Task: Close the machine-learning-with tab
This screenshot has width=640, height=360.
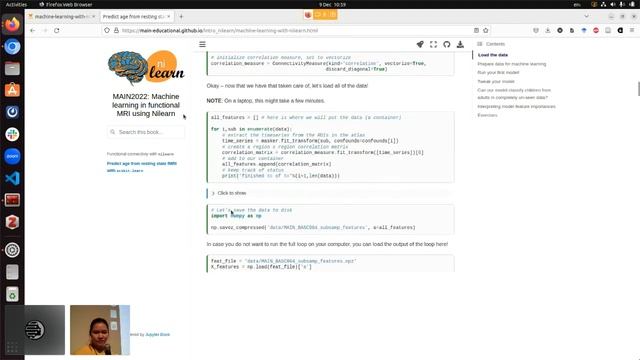Action: point(93,16)
